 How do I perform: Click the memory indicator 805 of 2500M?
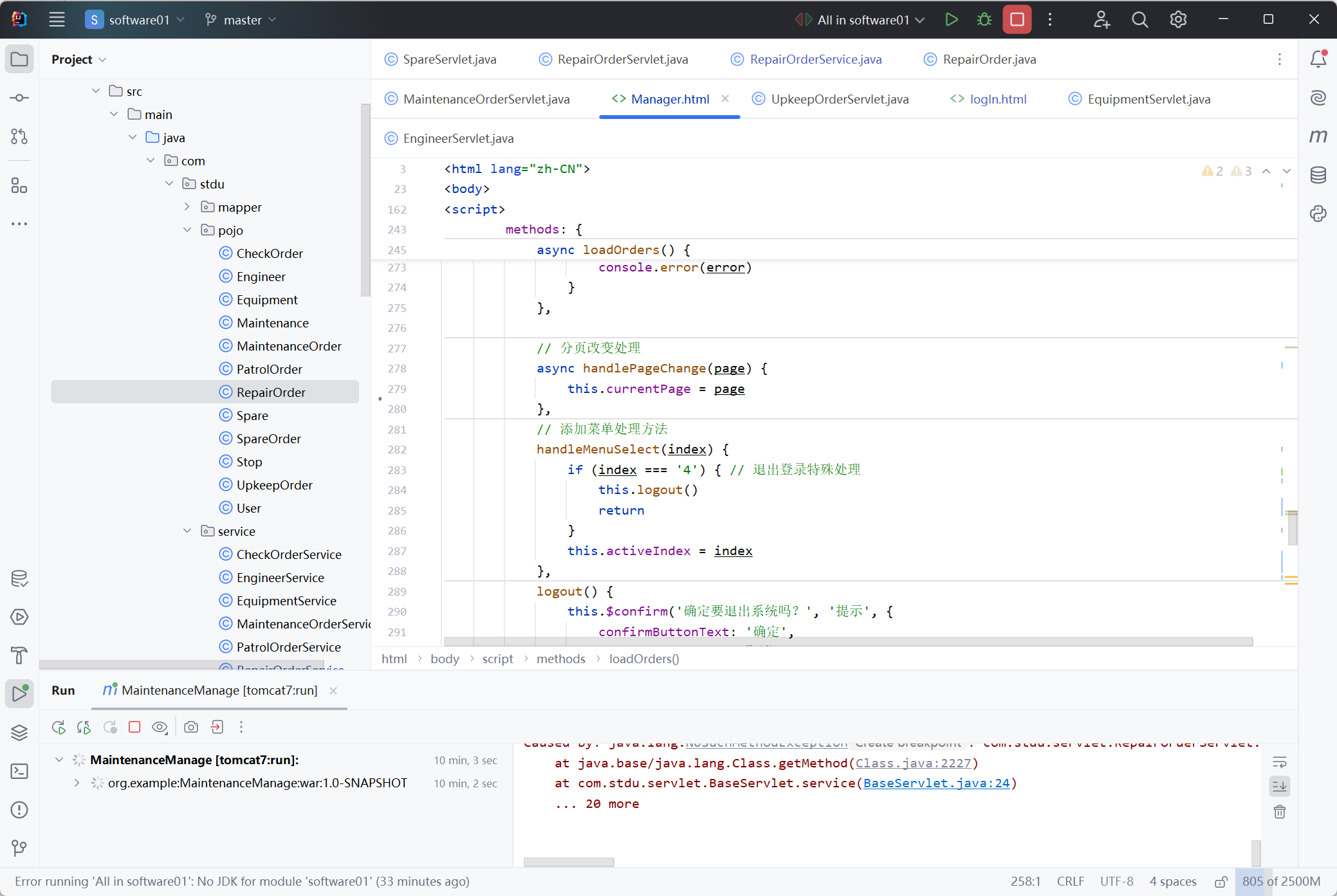coord(1280,881)
